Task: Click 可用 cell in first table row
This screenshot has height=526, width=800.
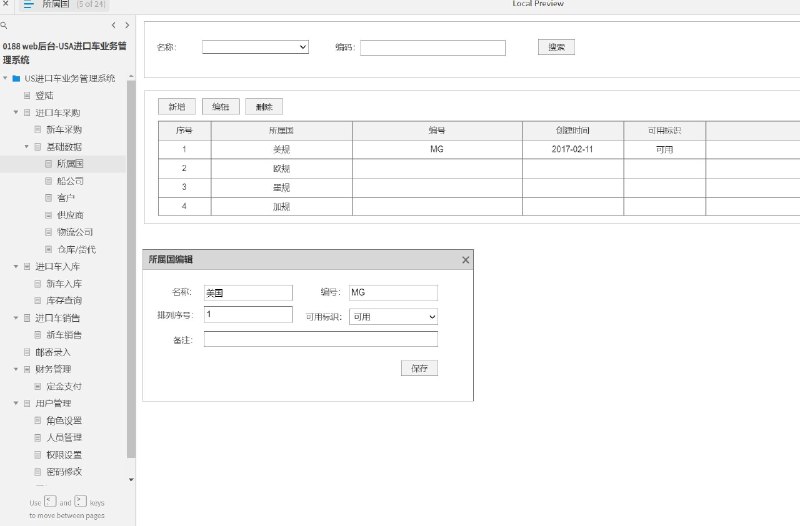Action: [664, 149]
